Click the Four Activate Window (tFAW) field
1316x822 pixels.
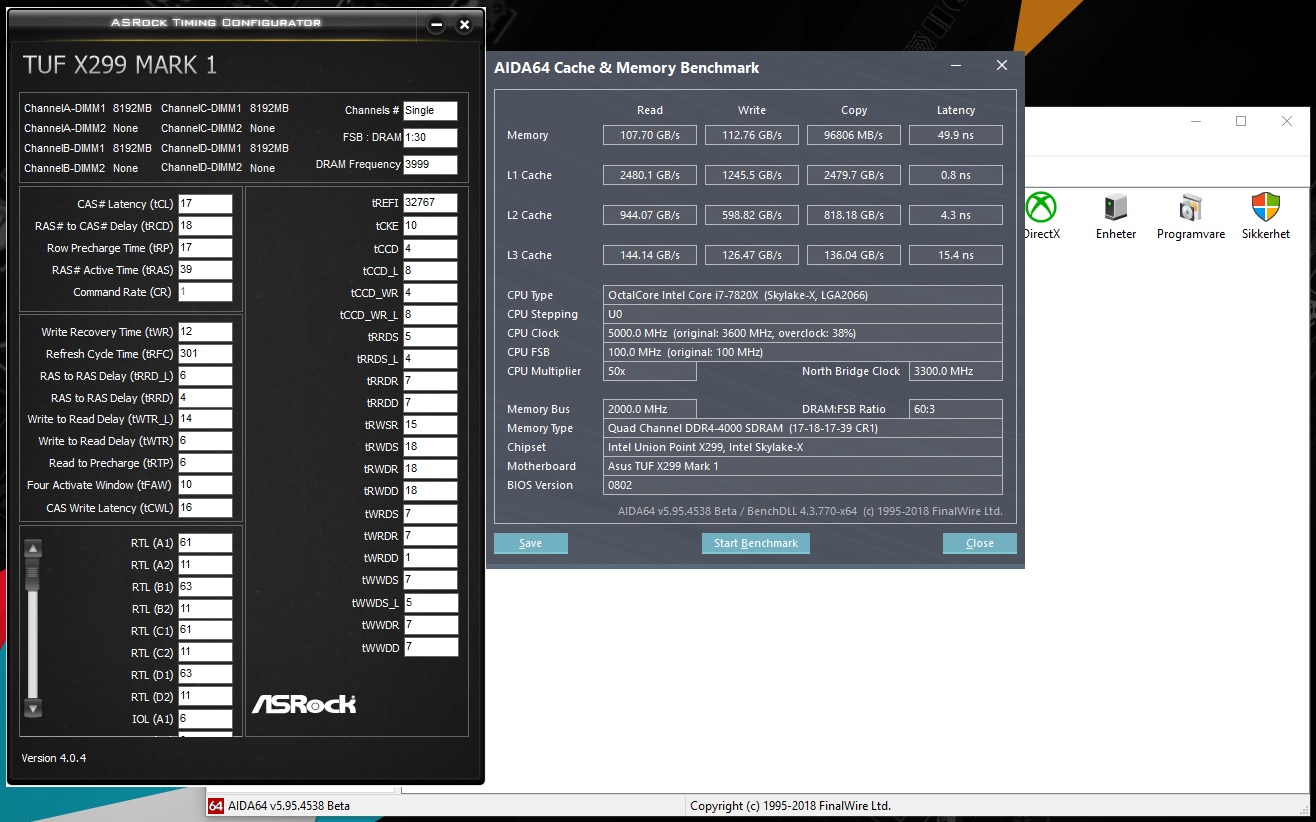(x=205, y=485)
